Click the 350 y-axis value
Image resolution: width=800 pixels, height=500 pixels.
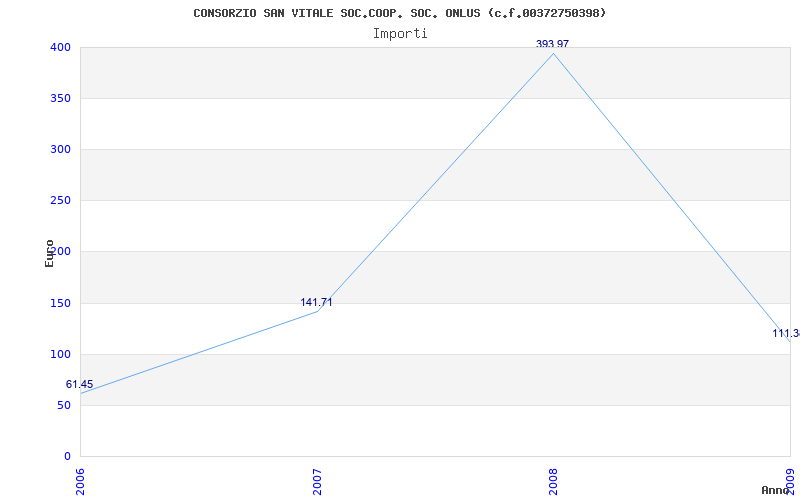click(60, 98)
